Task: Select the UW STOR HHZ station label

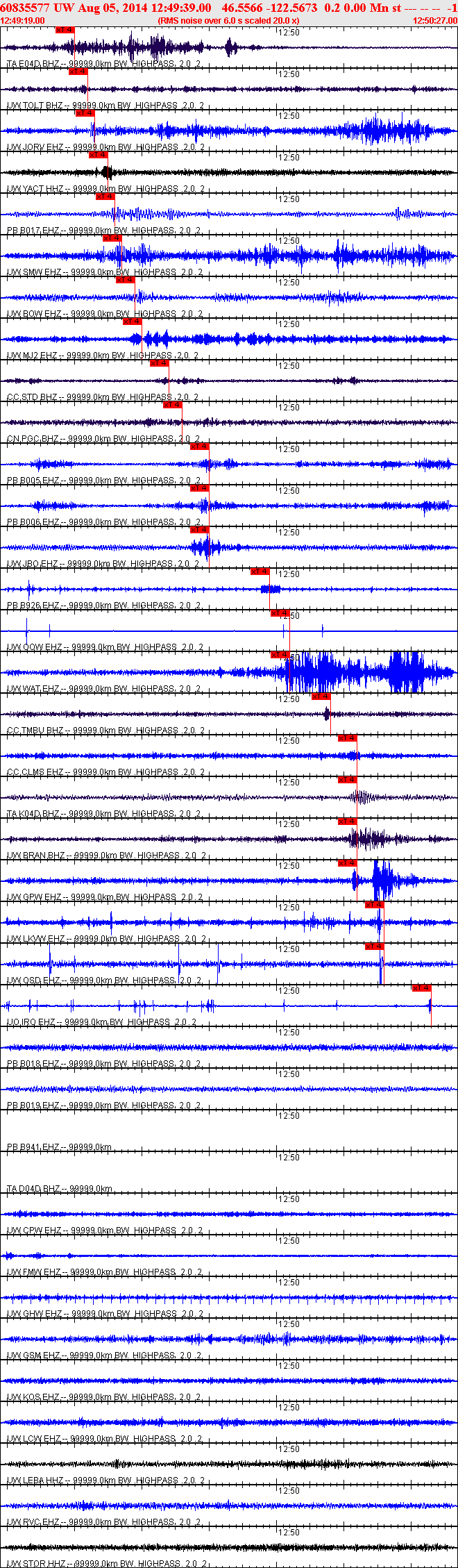Action: (x=107, y=1564)
